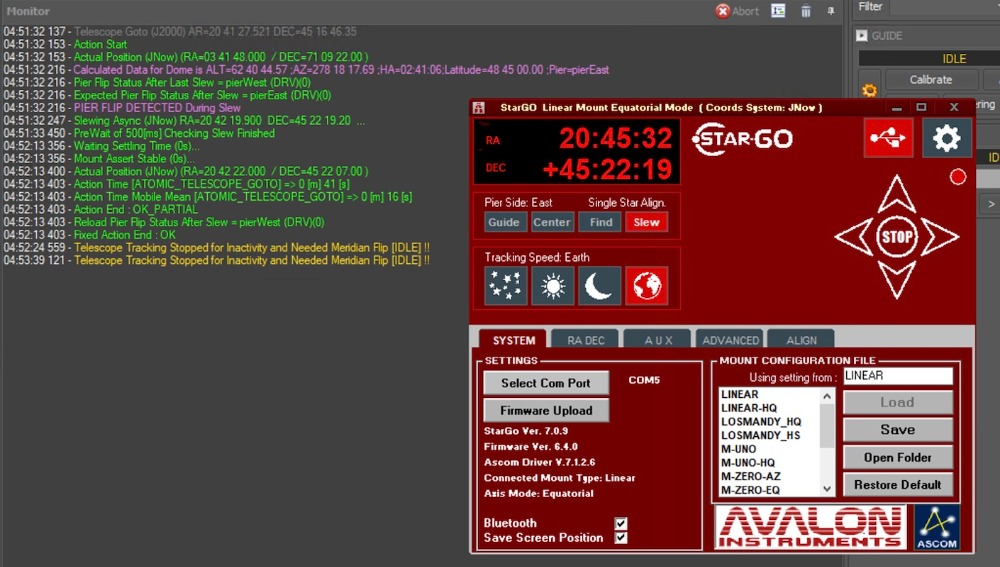Viewport: 1000px width, 567px height.
Task: Click the StarGO window title icon
Action: pos(479,108)
